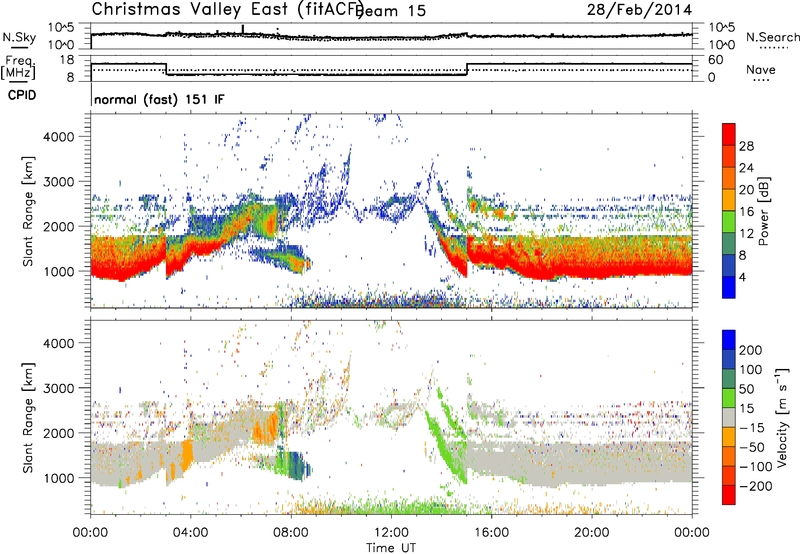This screenshot has height=554, width=800.
Task: Click the 'N.Search' legend label
Action: 772,37
